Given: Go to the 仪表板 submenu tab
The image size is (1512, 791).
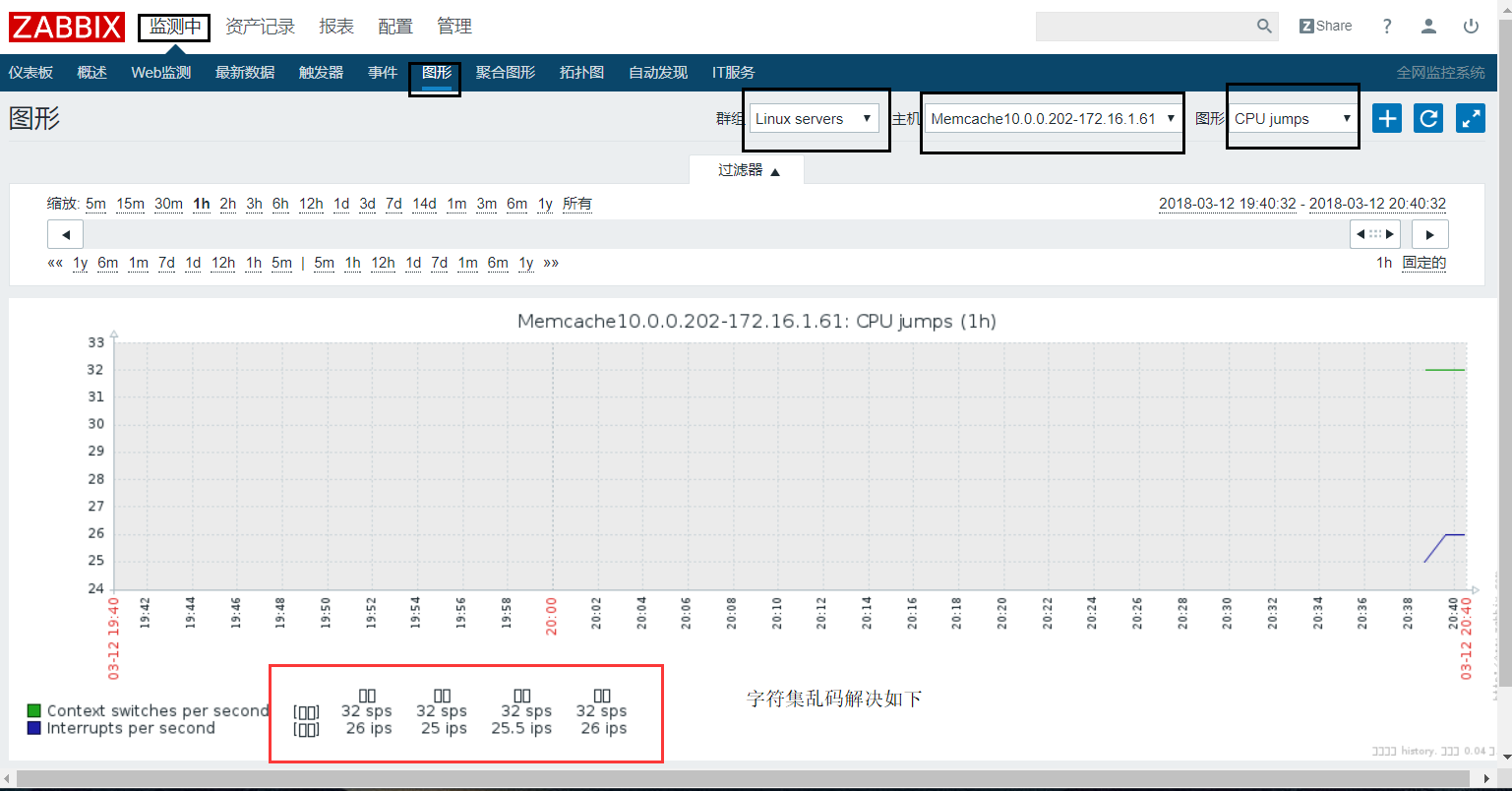Looking at the screenshot, I should 30,73.
